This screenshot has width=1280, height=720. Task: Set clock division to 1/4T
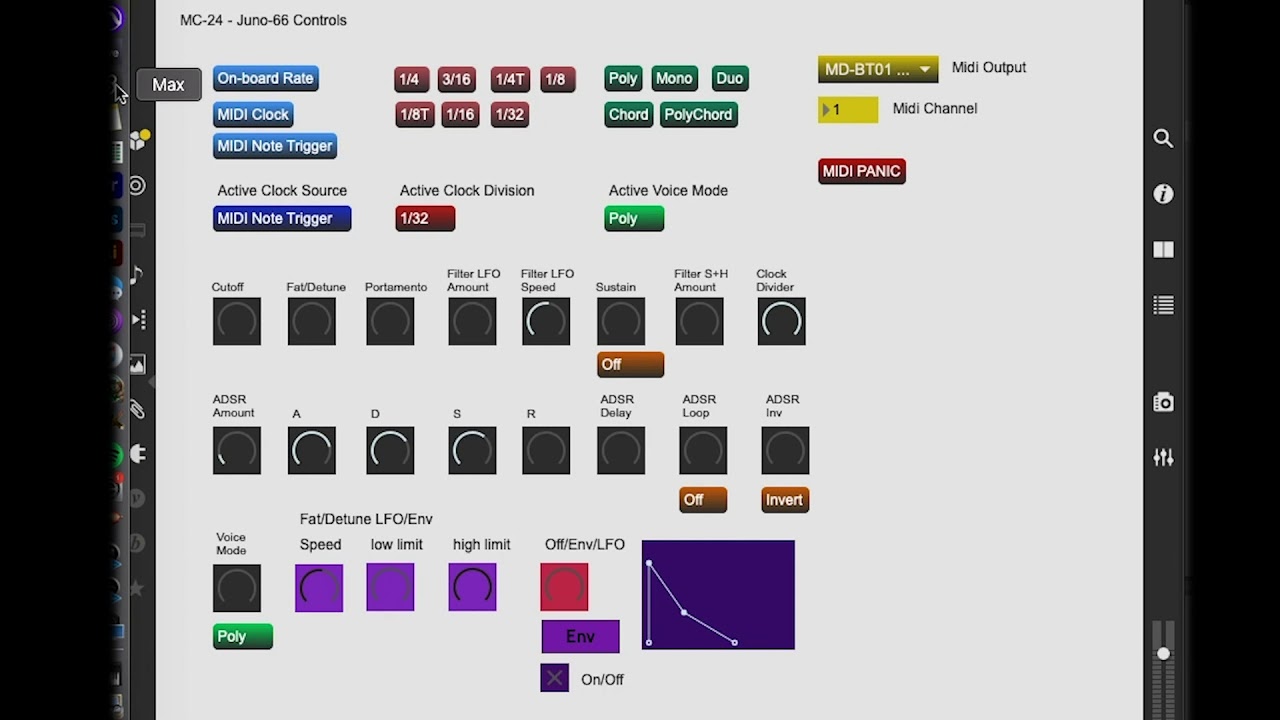click(x=510, y=79)
